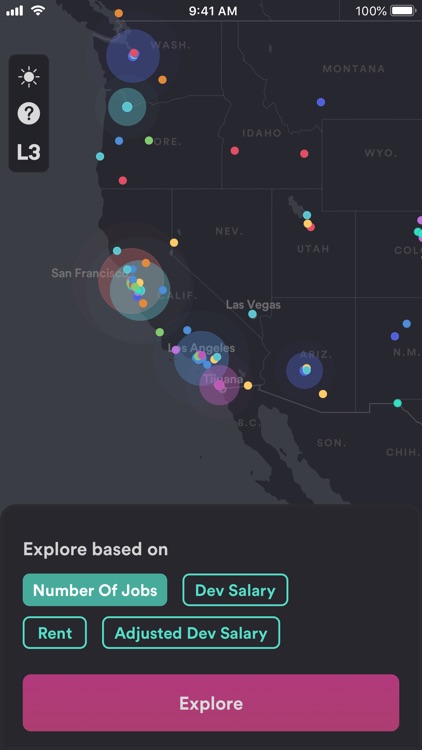Viewport: 422px width, 750px height.
Task: Tap the cellular signal bars icon
Action: click(x=14, y=11)
